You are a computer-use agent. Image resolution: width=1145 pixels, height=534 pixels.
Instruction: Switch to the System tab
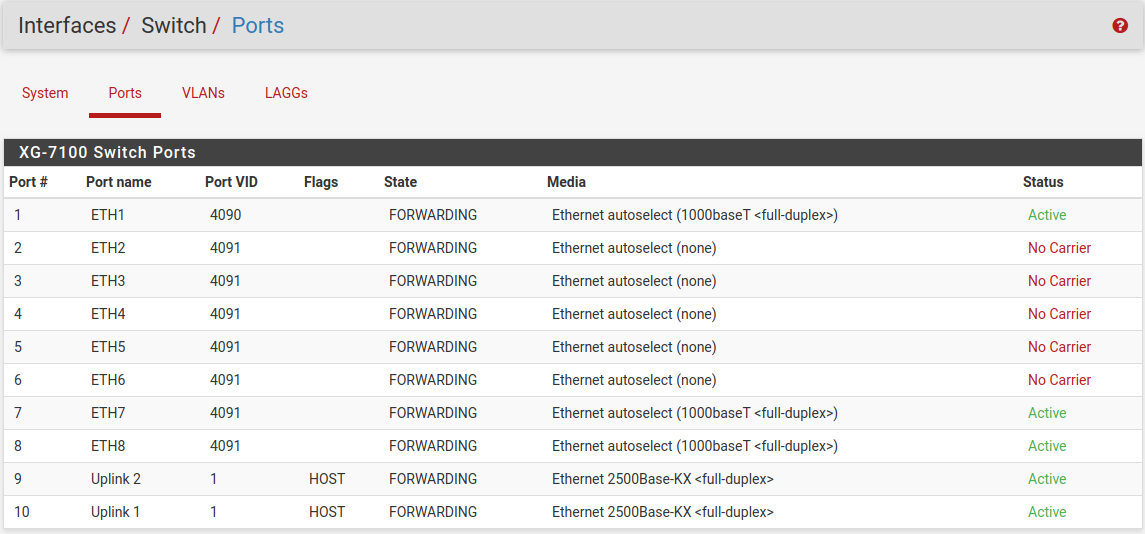pos(45,93)
